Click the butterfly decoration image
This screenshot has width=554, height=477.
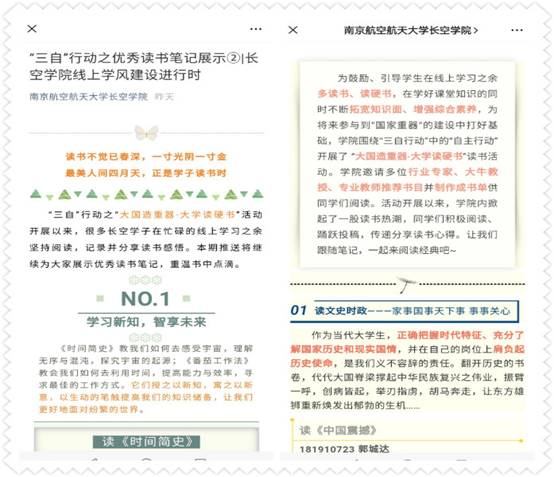click(146, 133)
